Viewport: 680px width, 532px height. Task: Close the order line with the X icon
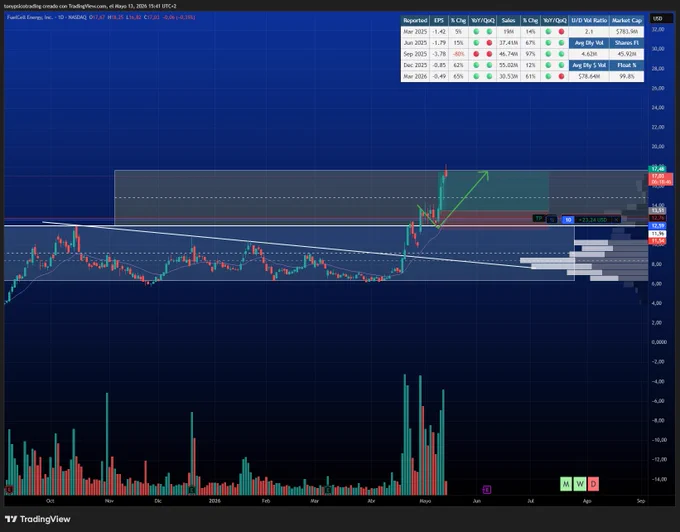617,220
